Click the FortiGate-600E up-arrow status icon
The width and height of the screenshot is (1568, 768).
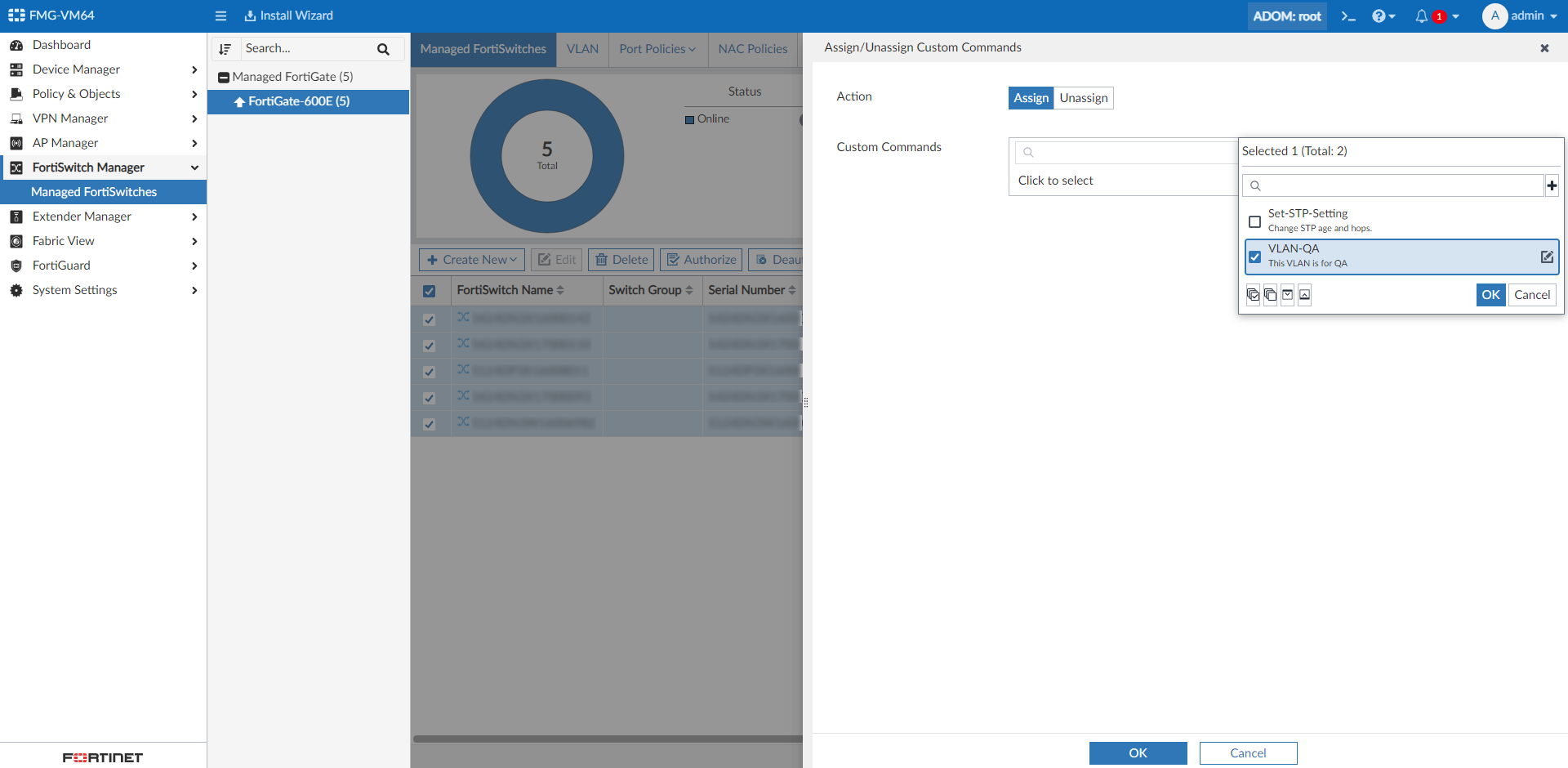(x=239, y=102)
